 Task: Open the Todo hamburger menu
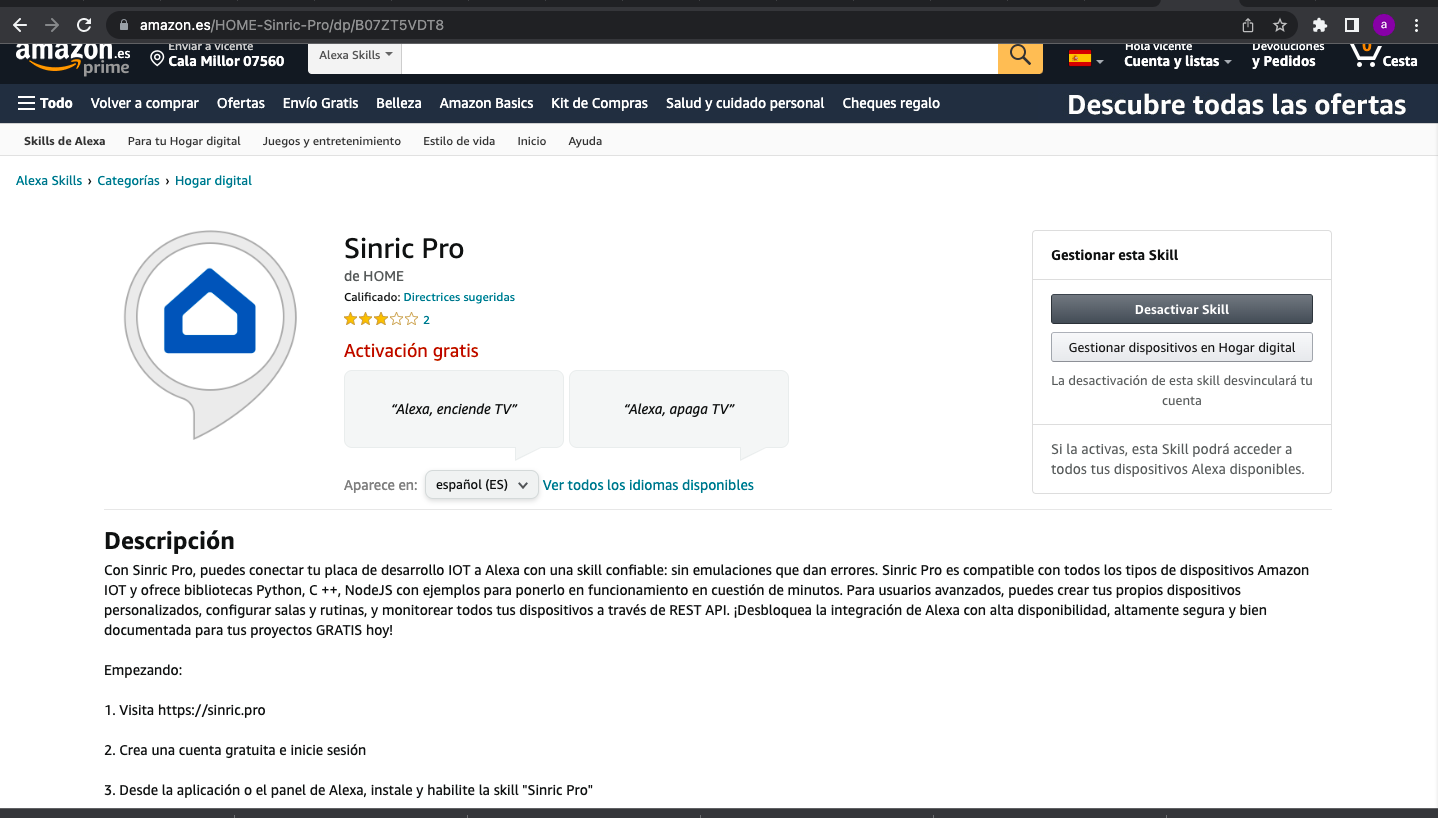45,103
